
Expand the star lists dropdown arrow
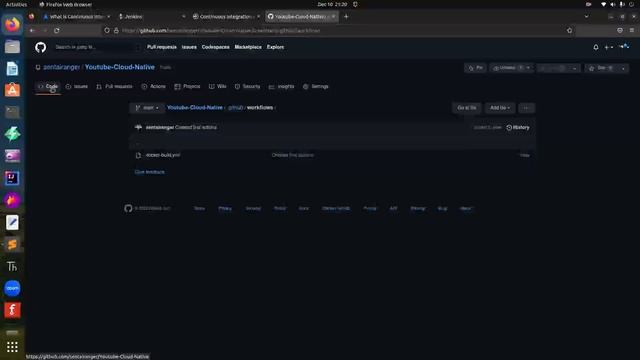pyautogui.click(x=623, y=68)
